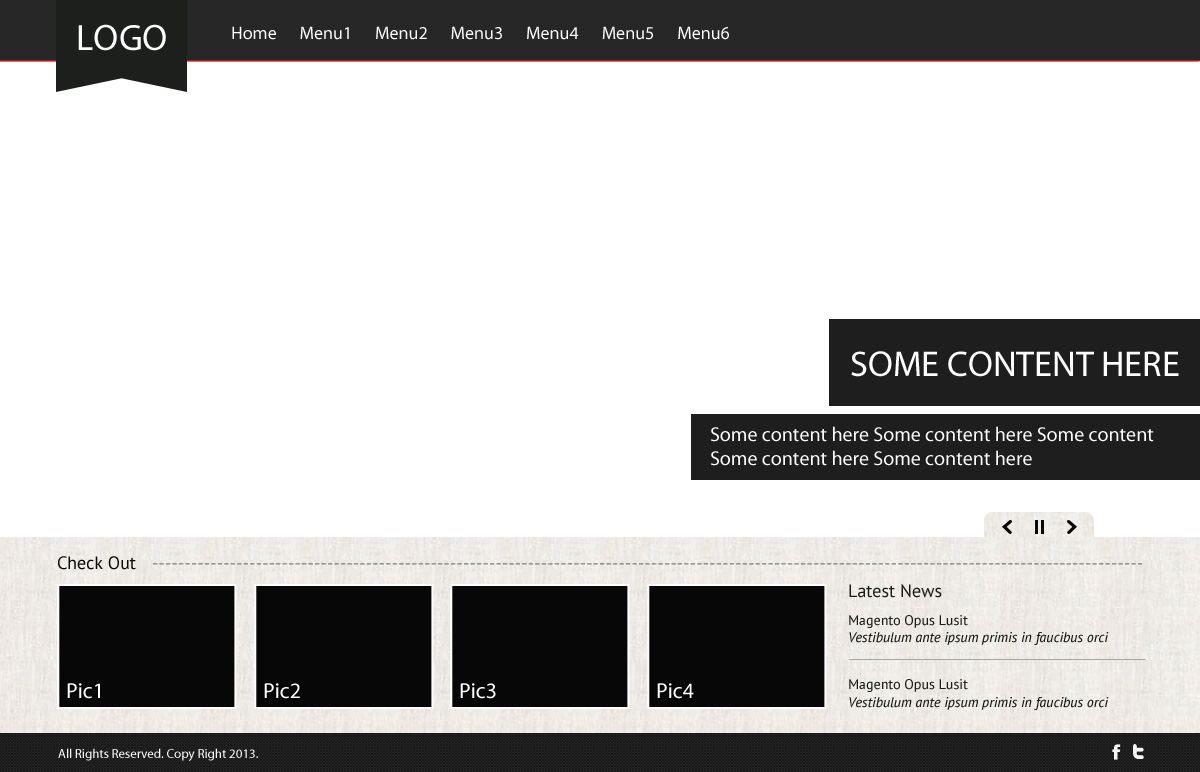Open the Facebook icon in footer
The height and width of the screenshot is (772, 1200).
[x=1116, y=752]
